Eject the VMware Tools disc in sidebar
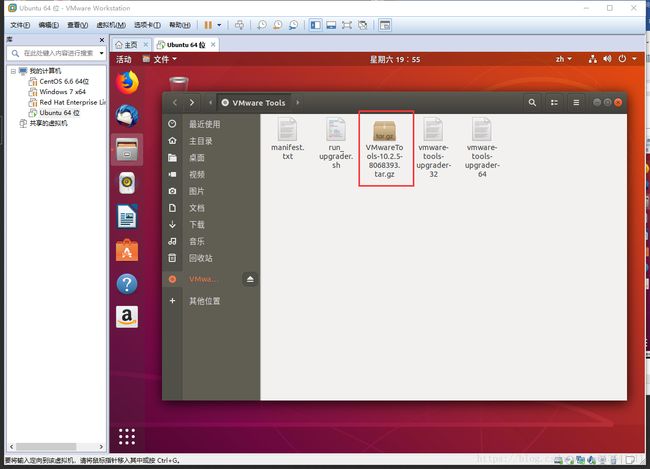This screenshot has height=469, width=650. (250, 279)
